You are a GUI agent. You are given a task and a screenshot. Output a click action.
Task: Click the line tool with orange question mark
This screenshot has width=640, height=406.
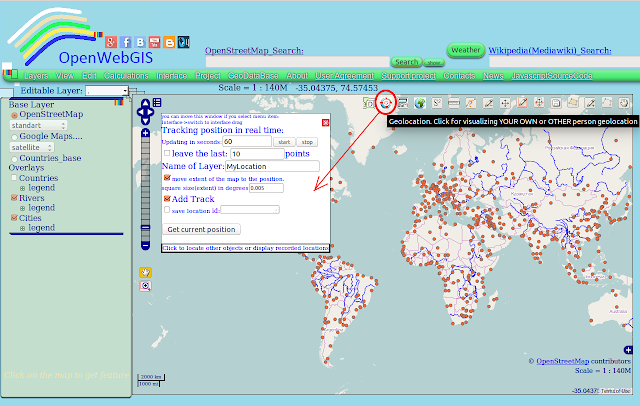click(x=471, y=103)
